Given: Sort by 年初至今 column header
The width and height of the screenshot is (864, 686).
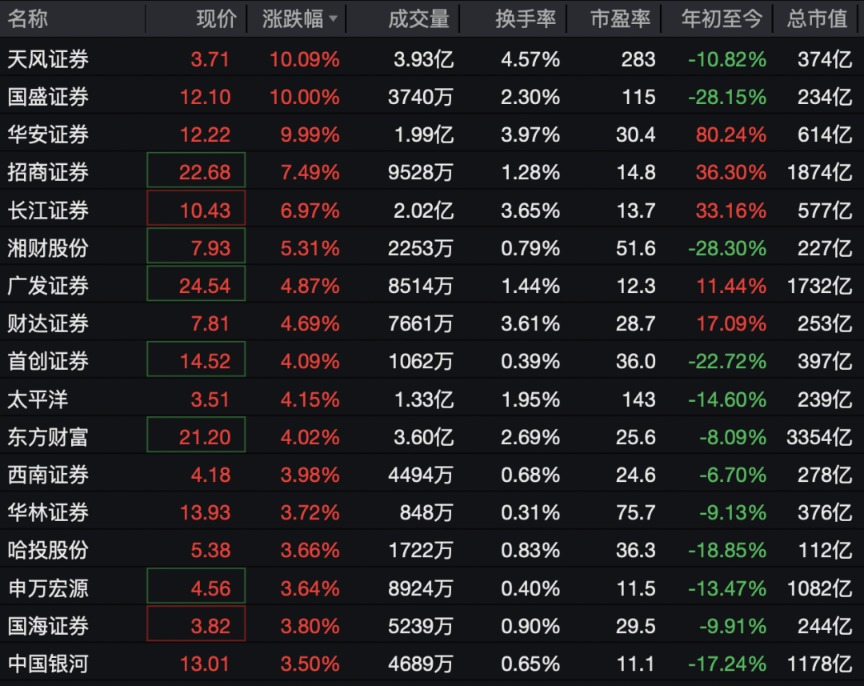Looking at the screenshot, I should [722, 19].
